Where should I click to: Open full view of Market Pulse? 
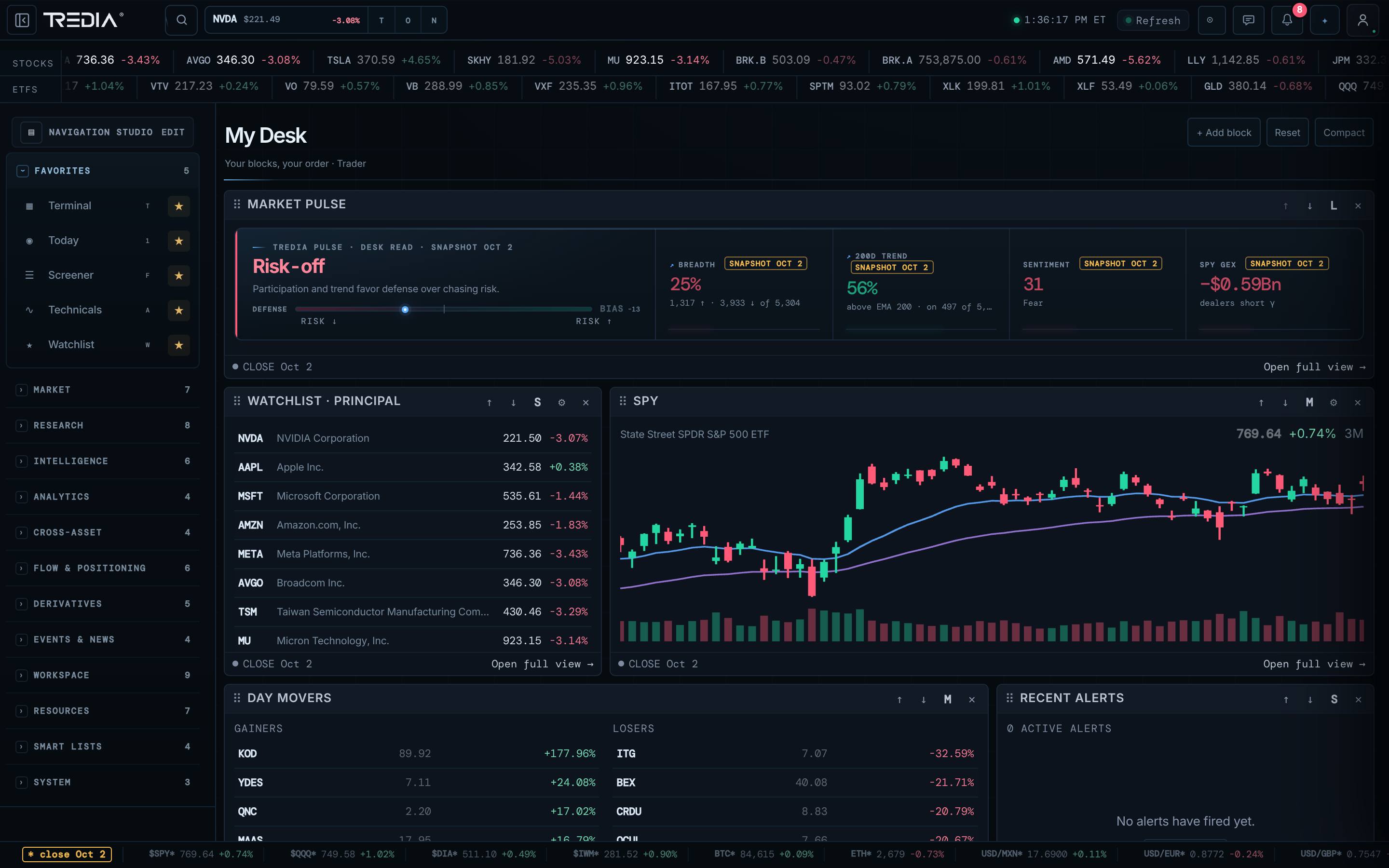click(1314, 367)
